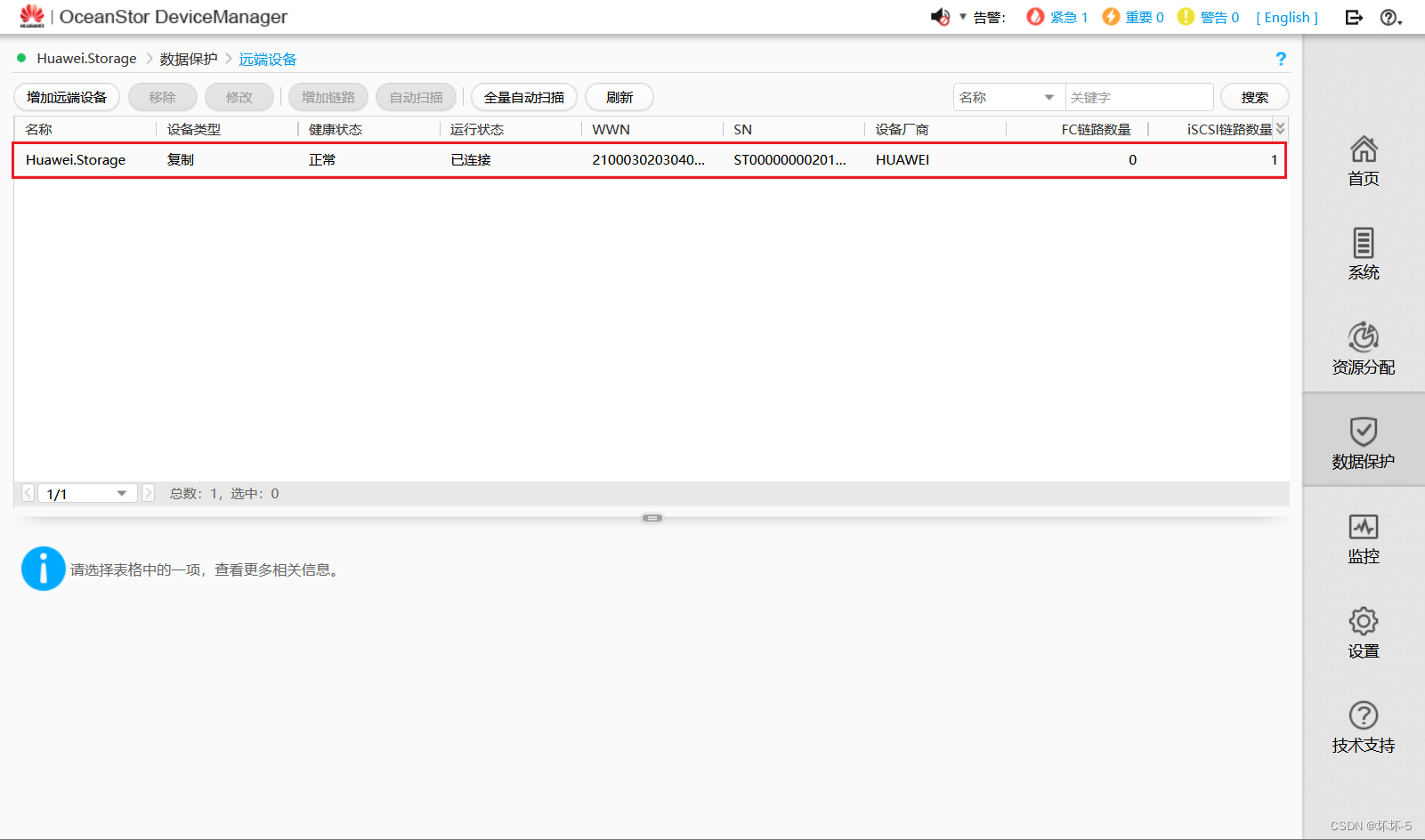This screenshot has height=840, width=1425.
Task: Open the top-bar help question icon
Action: tap(1390, 17)
